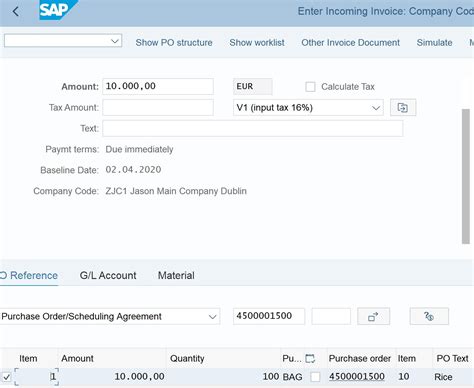Click the question mark selection icon button
Screen dimensions: 474x388
coord(429,316)
